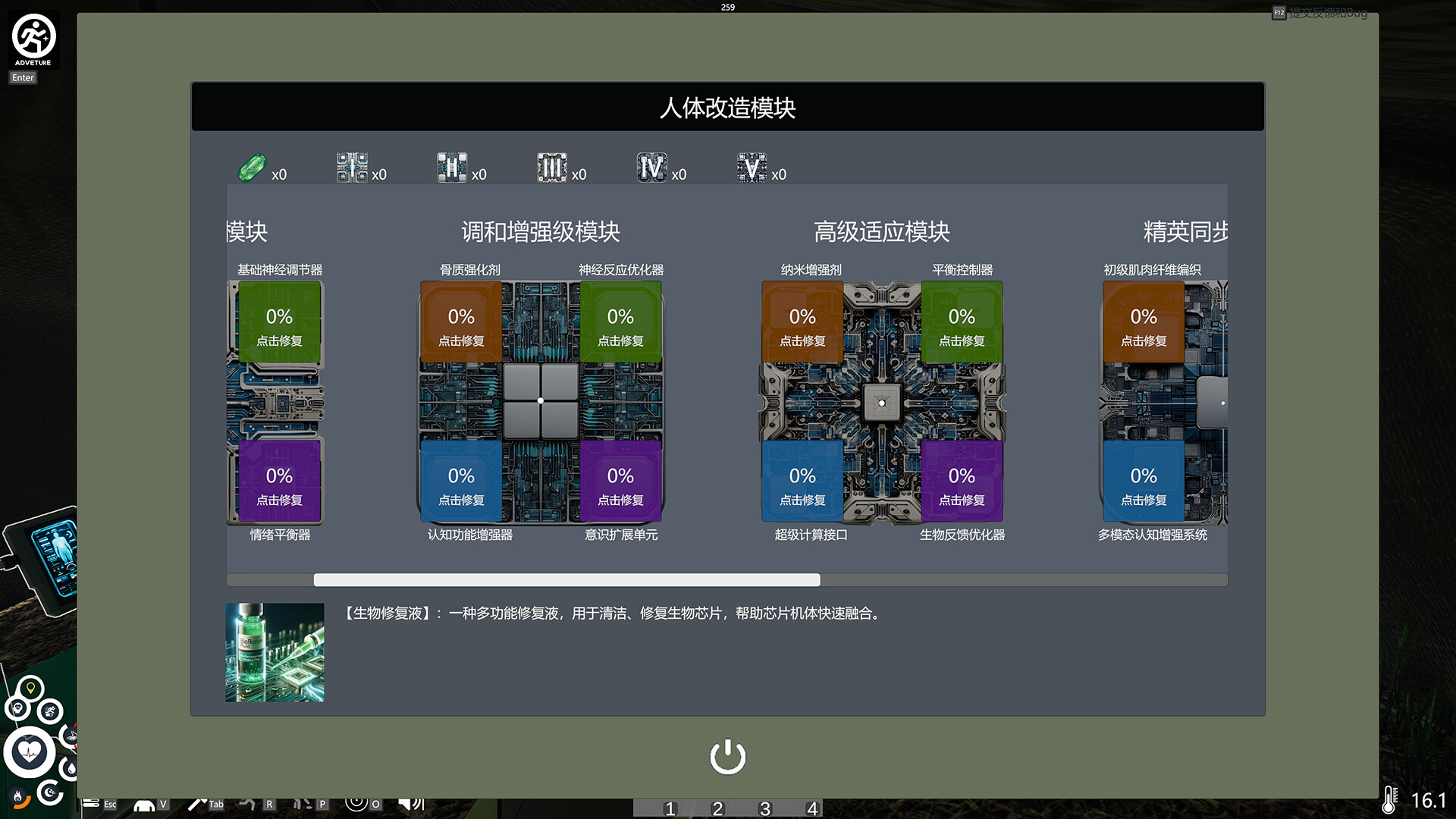This screenshot has width=1456, height=819.
Task: Click the bio repair fluid thumbnail
Action: coord(275,652)
